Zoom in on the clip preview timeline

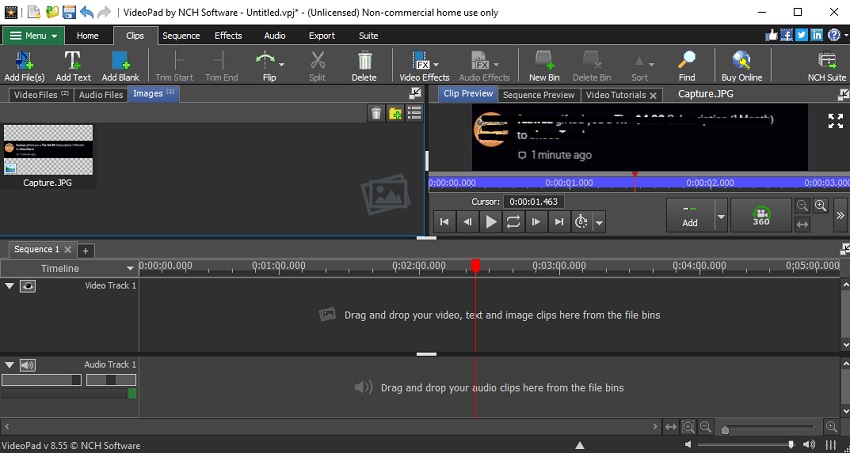[x=821, y=205]
